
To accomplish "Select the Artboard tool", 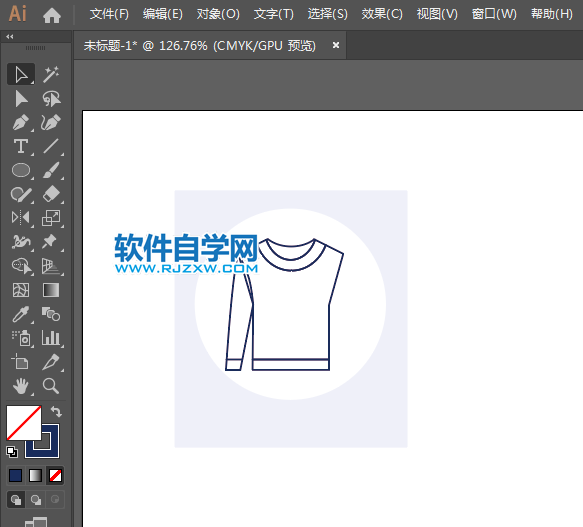I will pyautogui.click(x=21, y=361).
